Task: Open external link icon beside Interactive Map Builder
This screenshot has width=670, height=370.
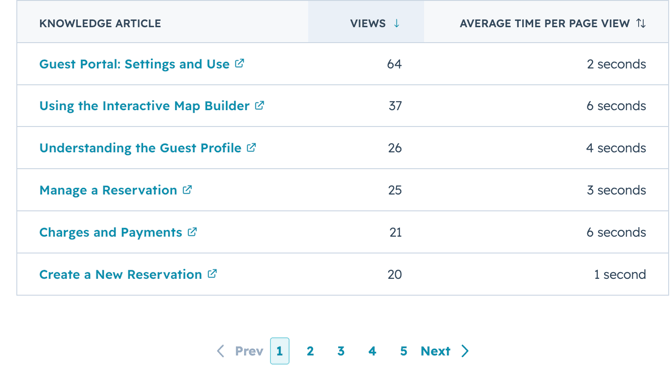Action: click(x=259, y=105)
